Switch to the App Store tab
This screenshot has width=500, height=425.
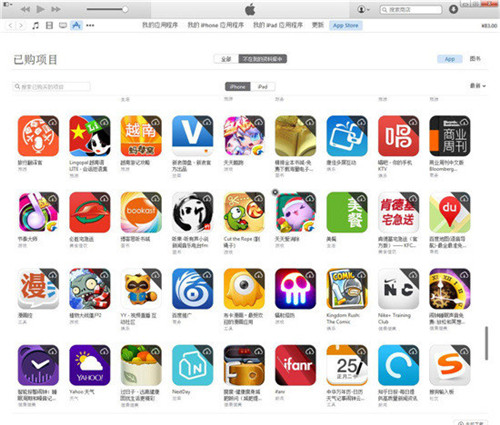click(x=346, y=25)
